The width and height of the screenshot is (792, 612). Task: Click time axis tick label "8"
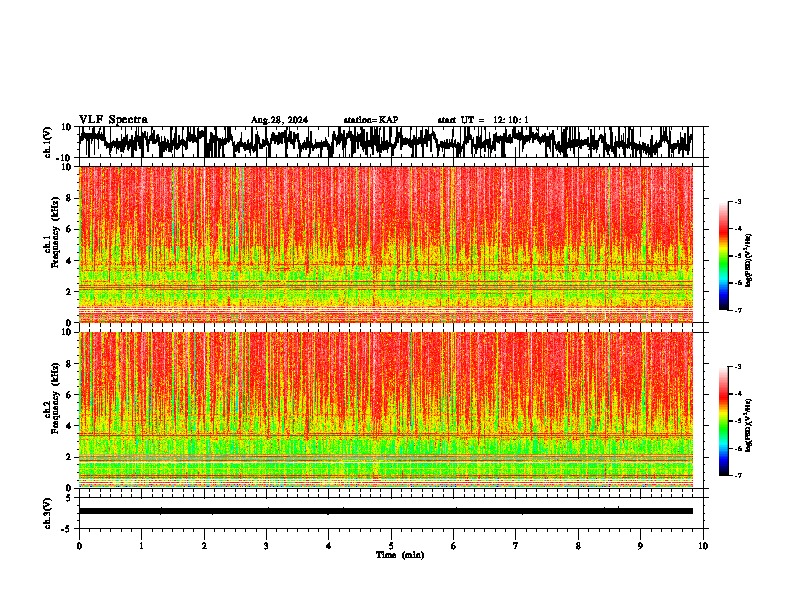pyautogui.click(x=578, y=546)
